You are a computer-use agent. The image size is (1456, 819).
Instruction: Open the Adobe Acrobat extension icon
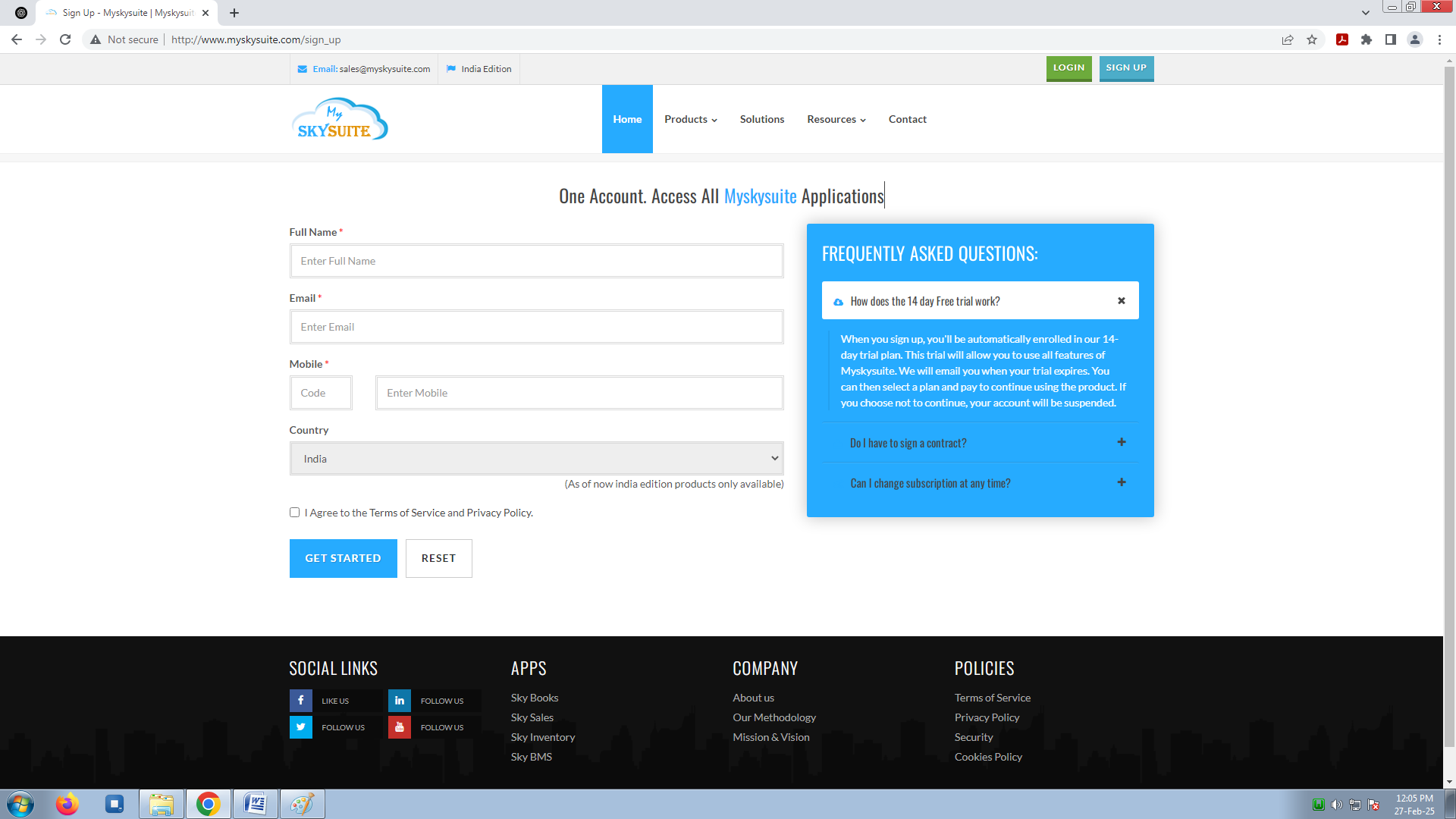pyautogui.click(x=1342, y=39)
